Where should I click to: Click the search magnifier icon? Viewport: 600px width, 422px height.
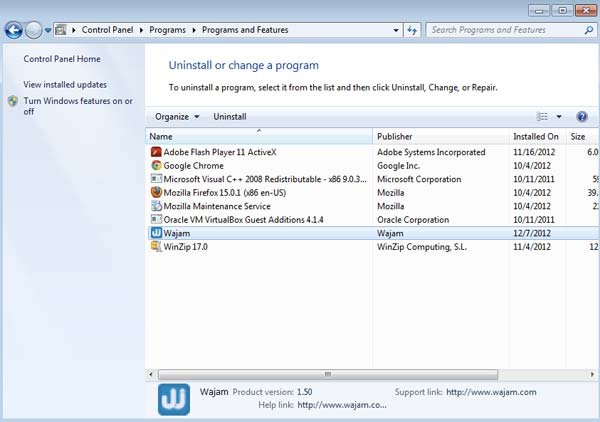589,30
